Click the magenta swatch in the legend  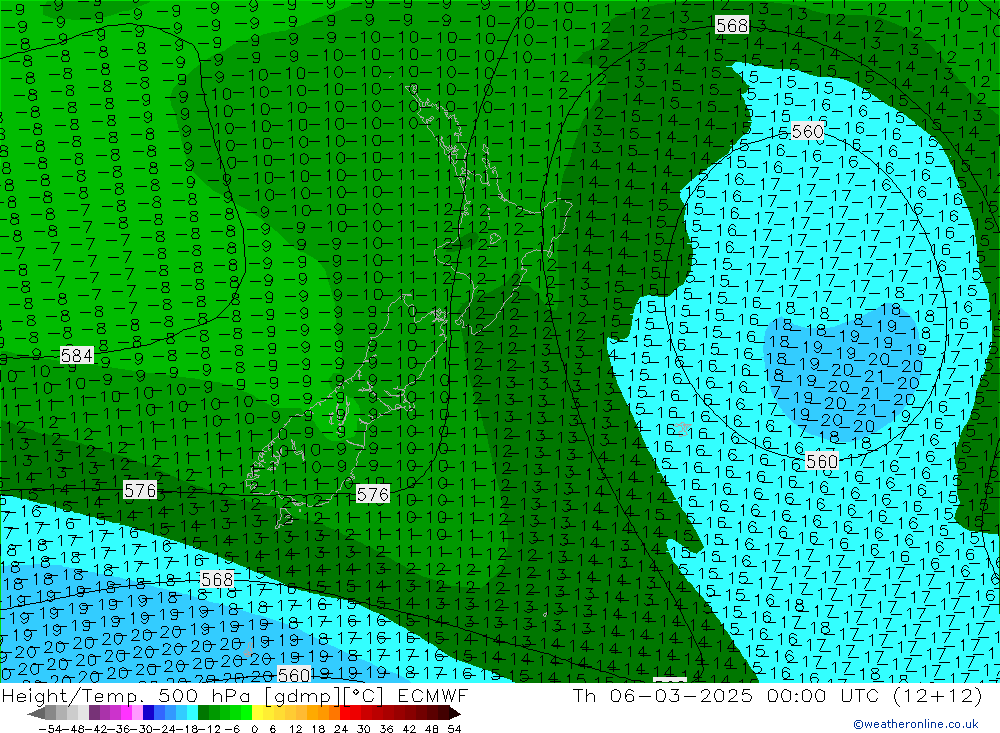click(x=126, y=713)
